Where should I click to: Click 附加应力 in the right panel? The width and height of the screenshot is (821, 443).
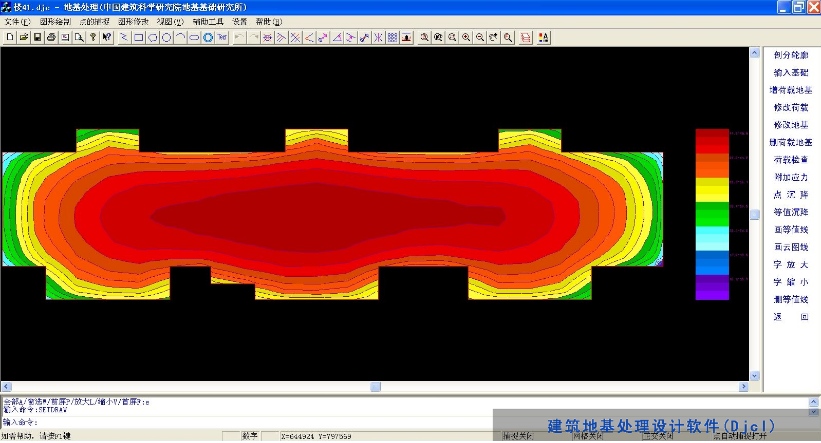pyautogui.click(x=791, y=177)
